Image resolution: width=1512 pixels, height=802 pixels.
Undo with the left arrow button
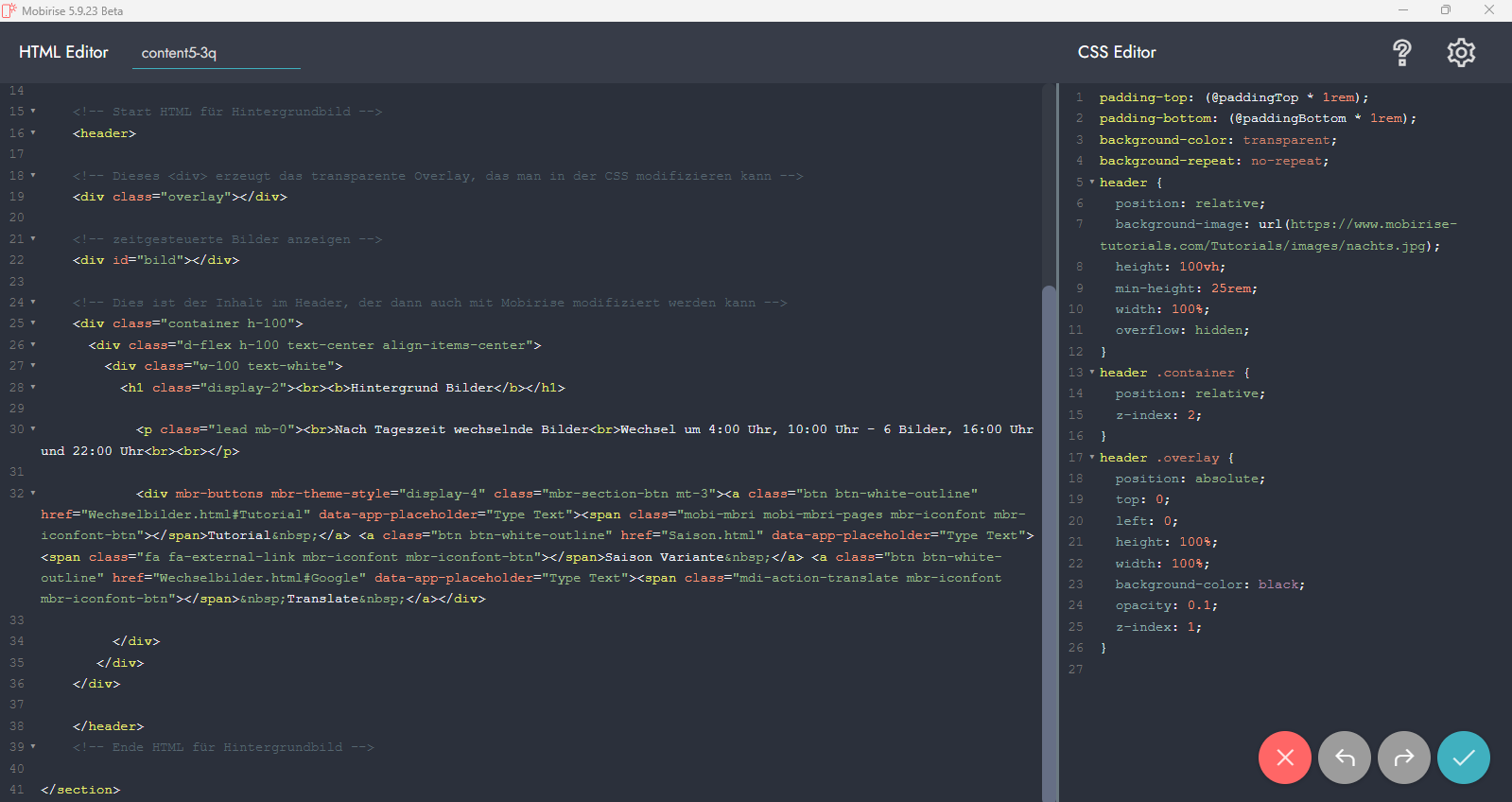click(x=1345, y=758)
